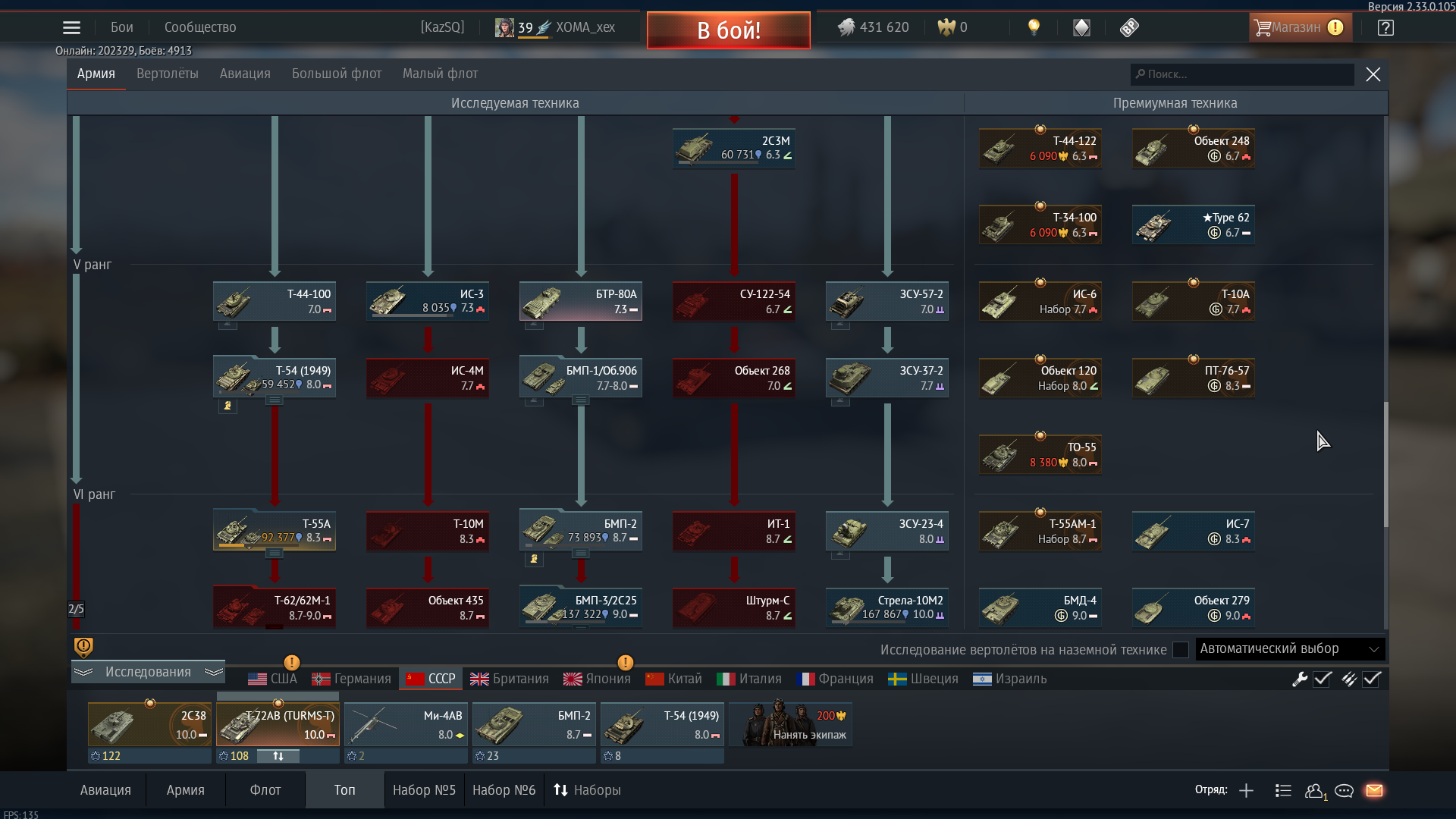Open the help question mark icon
This screenshot has height=819, width=1456.
click(1385, 27)
